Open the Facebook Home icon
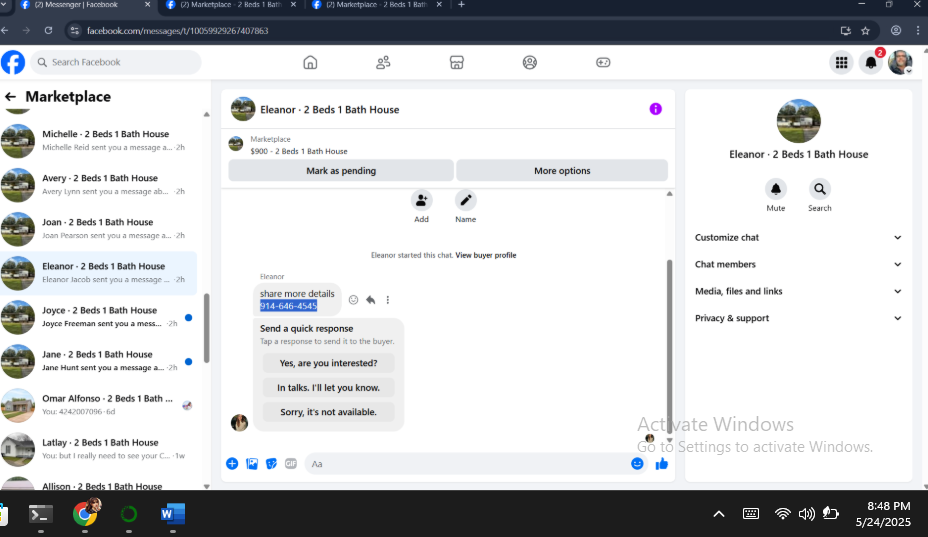 click(310, 62)
